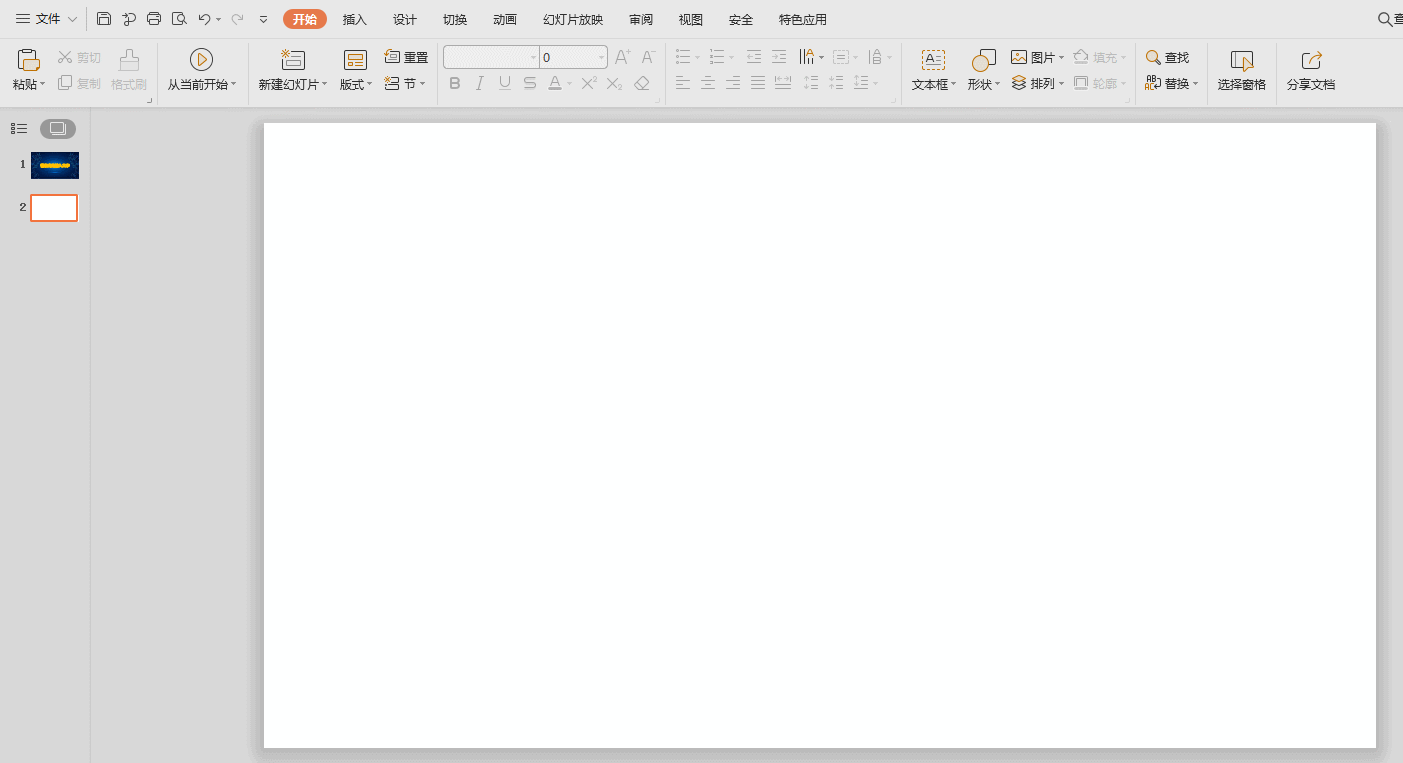Click the Redo arrow icon
1403x763 pixels.
point(237,19)
